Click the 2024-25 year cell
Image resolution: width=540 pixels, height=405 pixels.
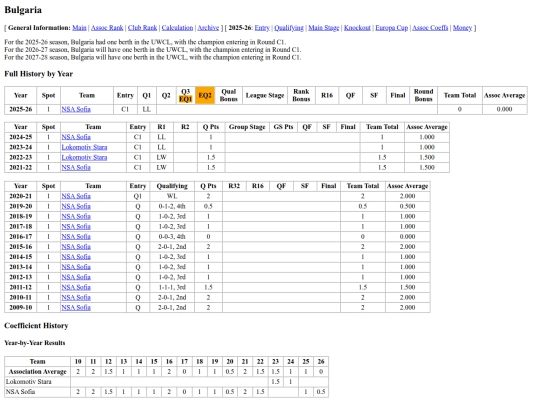pyautogui.click(x=21, y=137)
